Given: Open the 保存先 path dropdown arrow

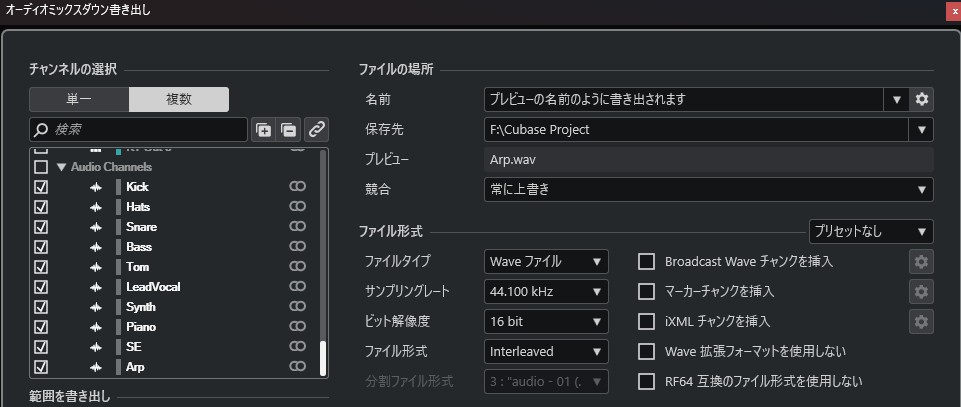Looking at the screenshot, I should (920, 129).
